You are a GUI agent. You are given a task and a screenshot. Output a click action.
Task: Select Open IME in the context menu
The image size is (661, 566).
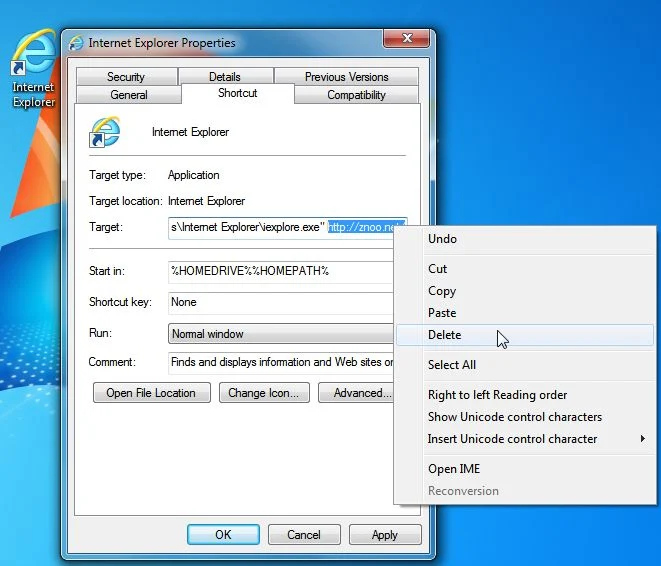(x=525, y=469)
